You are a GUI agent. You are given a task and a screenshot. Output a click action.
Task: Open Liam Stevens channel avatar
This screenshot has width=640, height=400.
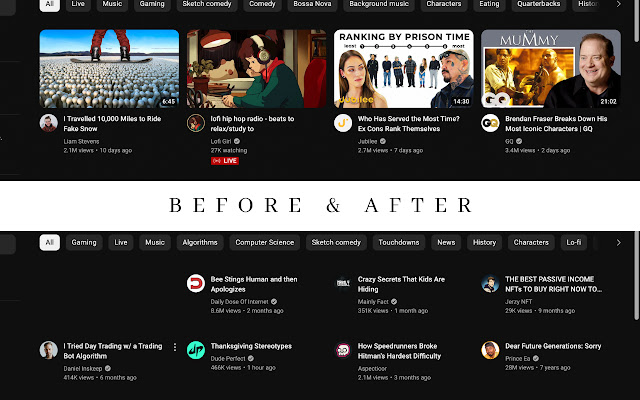tap(49, 123)
